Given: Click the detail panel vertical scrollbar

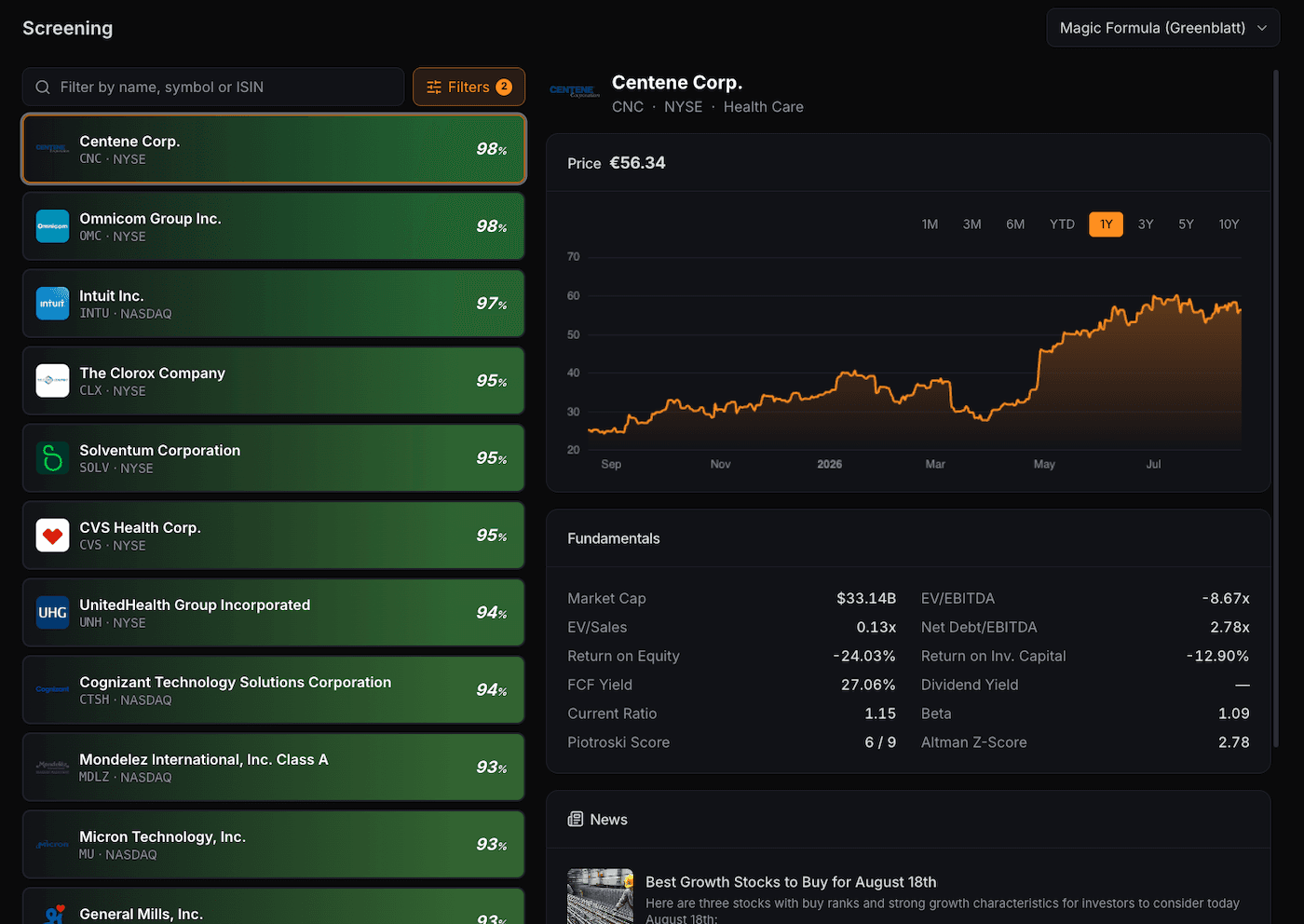Looking at the screenshot, I should (x=1275, y=410).
